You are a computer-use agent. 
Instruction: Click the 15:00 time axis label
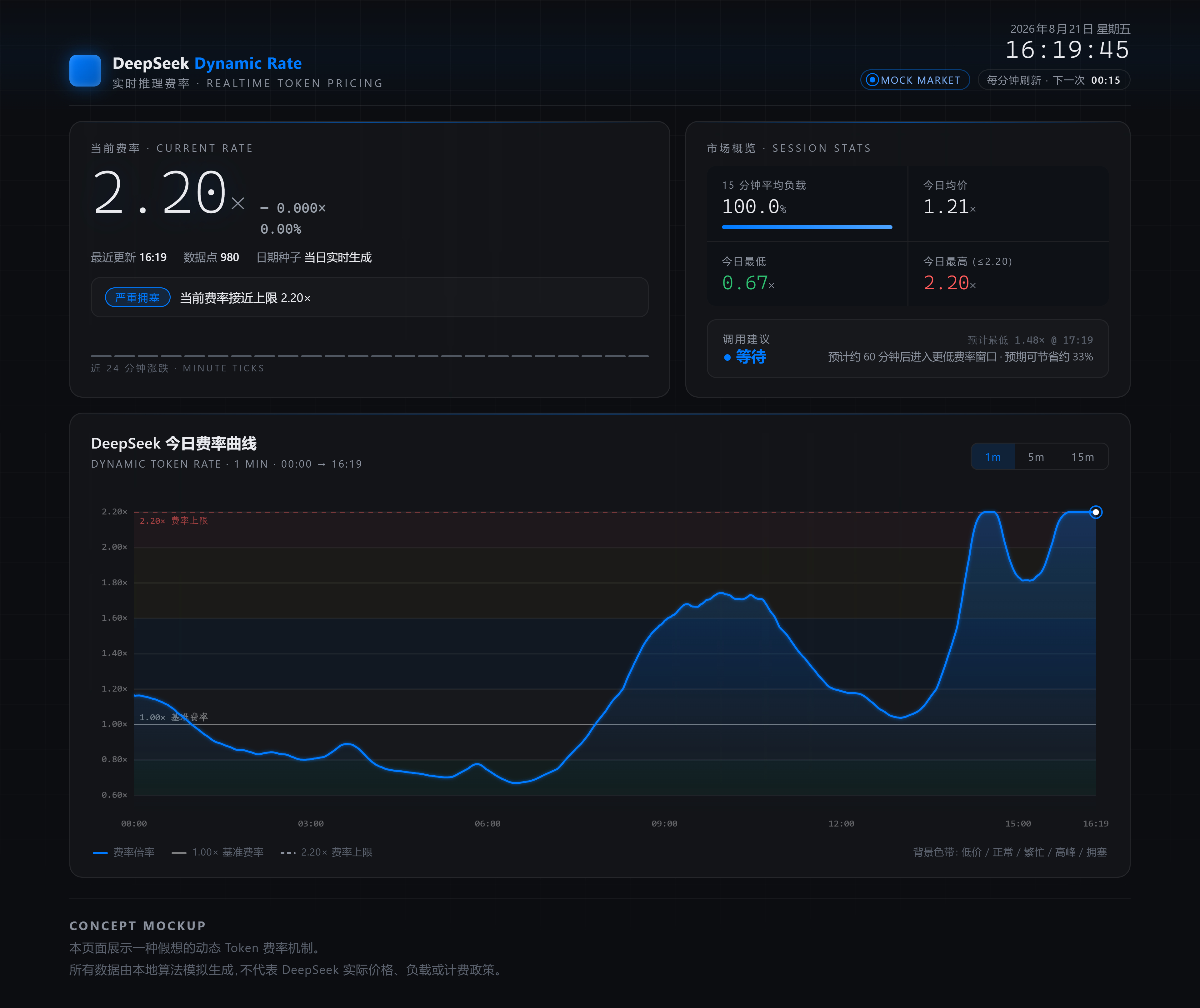click(1018, 823)
